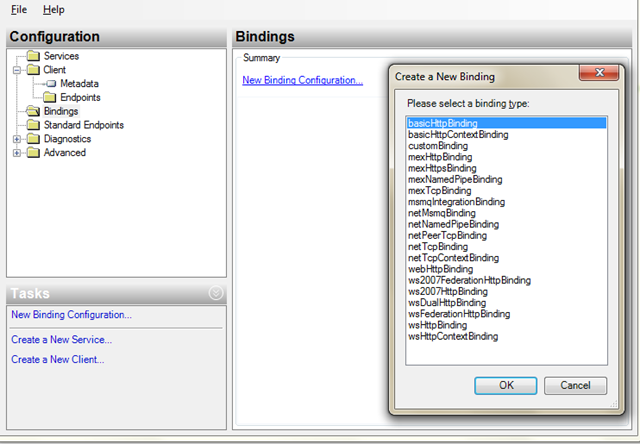Select customBinding in the list
This screenshot has height=444, width=640.
point(506,146)
